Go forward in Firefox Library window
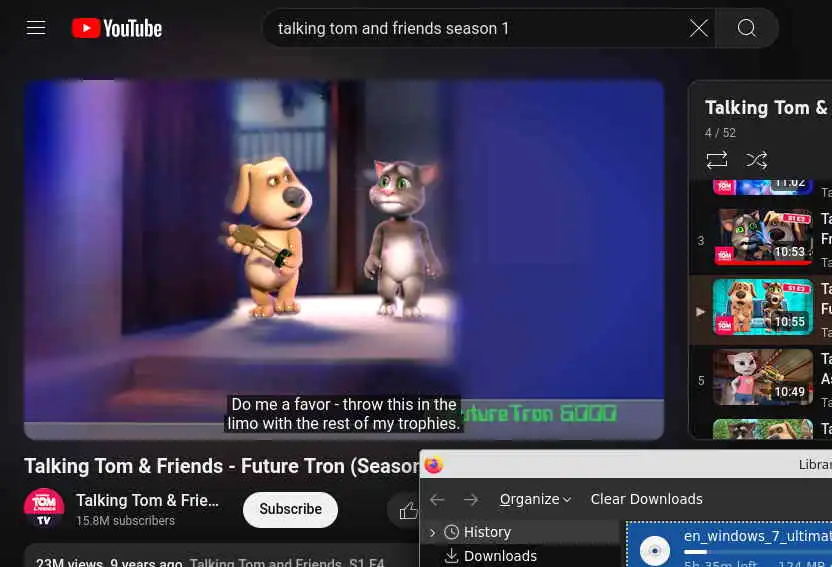Screen dimensions: 832x567 tap(471, 500)
